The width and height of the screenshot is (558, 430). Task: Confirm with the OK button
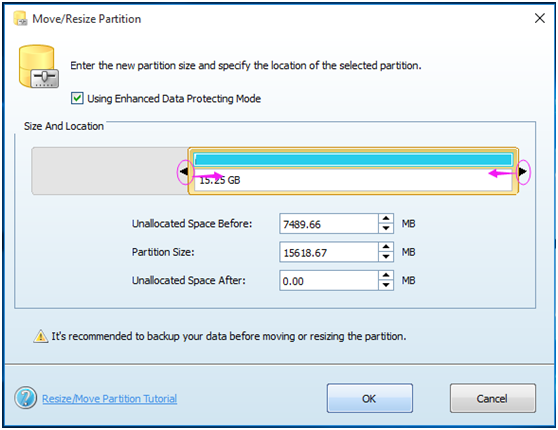pyautogui.click(x=370, y=398)
